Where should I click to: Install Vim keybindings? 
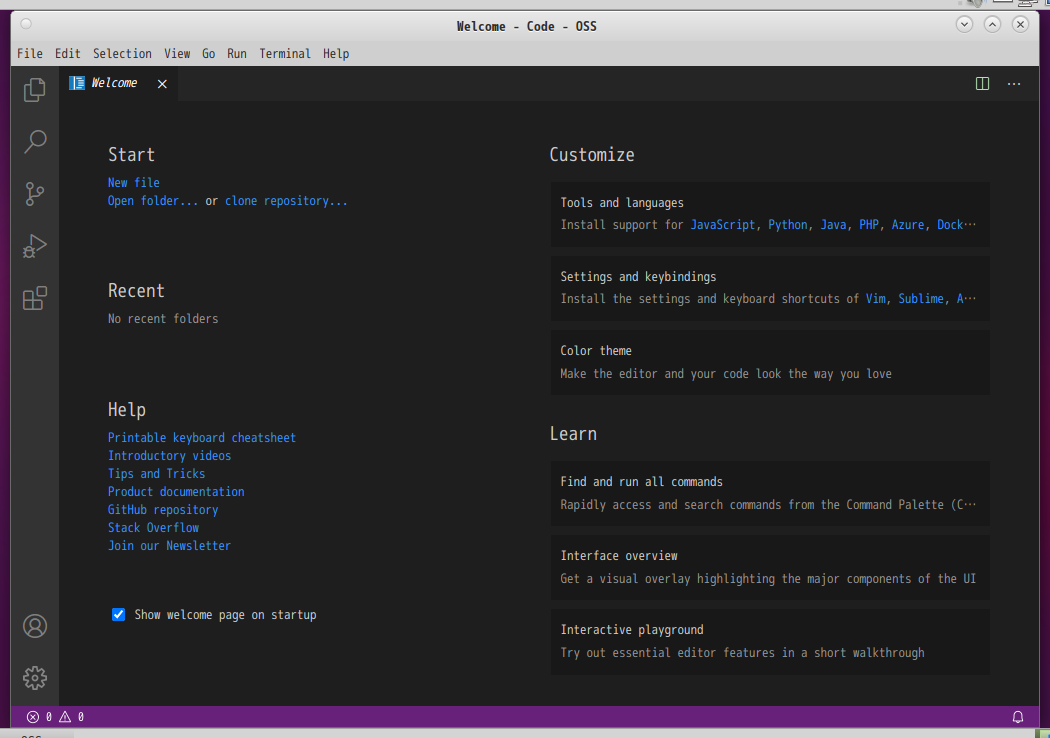[875, 299]
